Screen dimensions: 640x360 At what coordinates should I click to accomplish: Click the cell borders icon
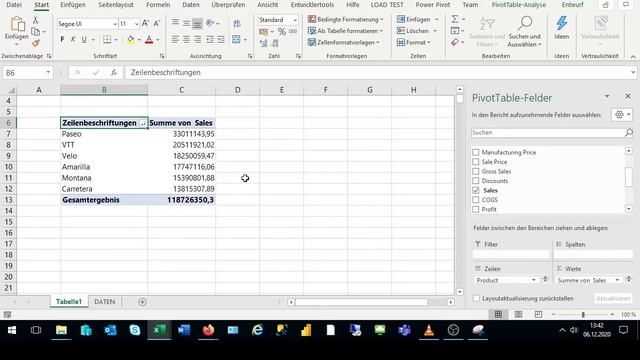tap(107, 40)
